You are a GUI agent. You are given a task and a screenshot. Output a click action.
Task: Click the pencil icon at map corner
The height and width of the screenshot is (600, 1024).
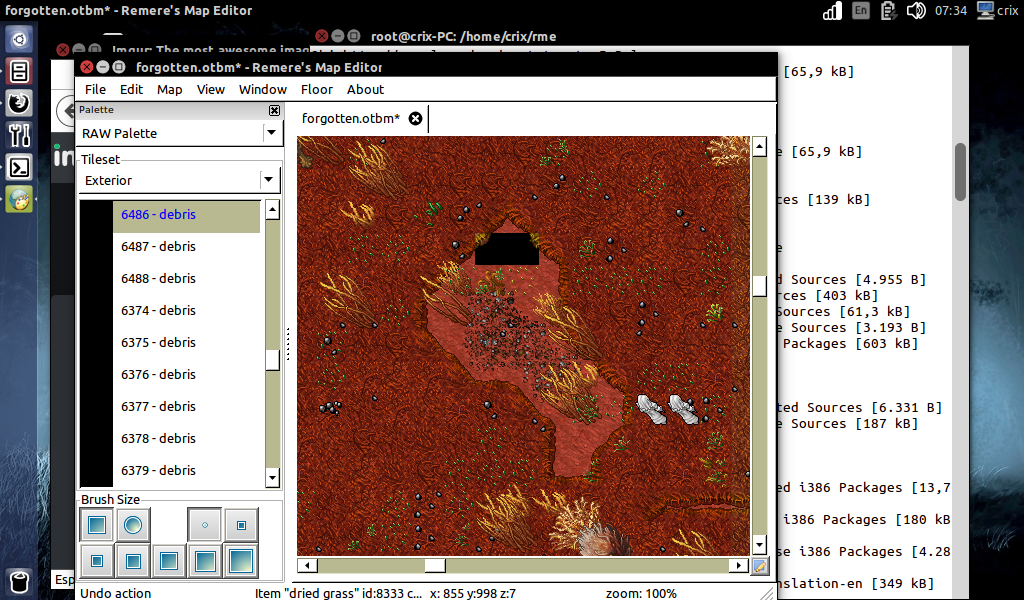(760, 566)
